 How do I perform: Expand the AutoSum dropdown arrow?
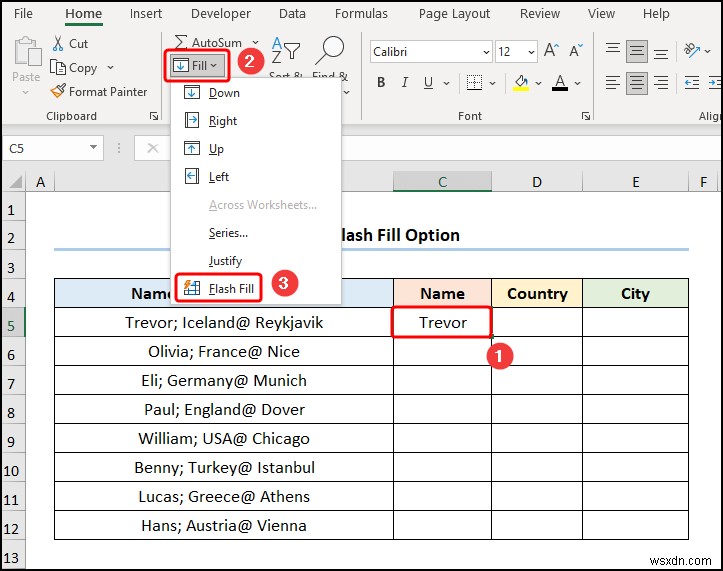(255, 42)
